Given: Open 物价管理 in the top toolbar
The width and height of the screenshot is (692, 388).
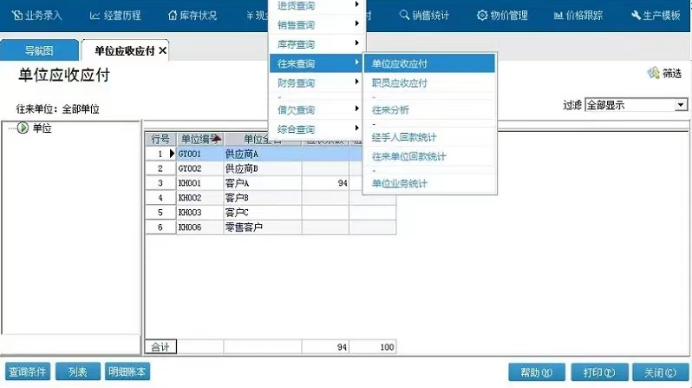Looking at the screenshot, I should (x=502, y=15).
